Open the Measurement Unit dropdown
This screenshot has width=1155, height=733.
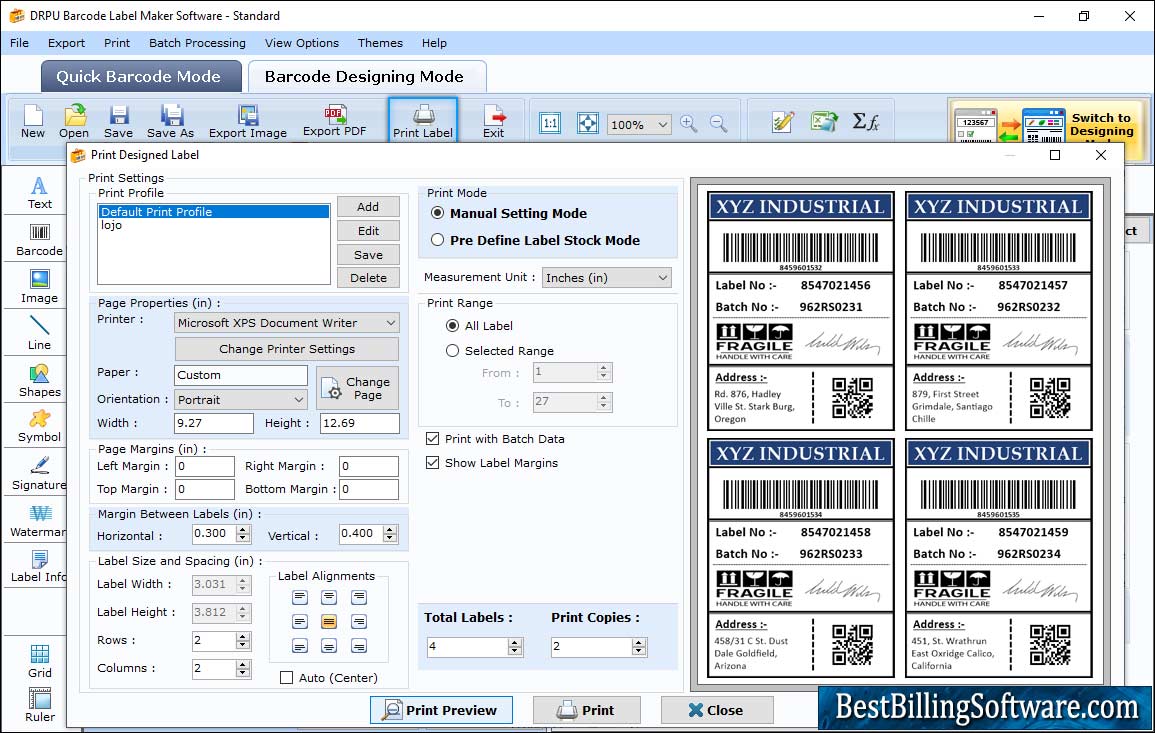606,278
